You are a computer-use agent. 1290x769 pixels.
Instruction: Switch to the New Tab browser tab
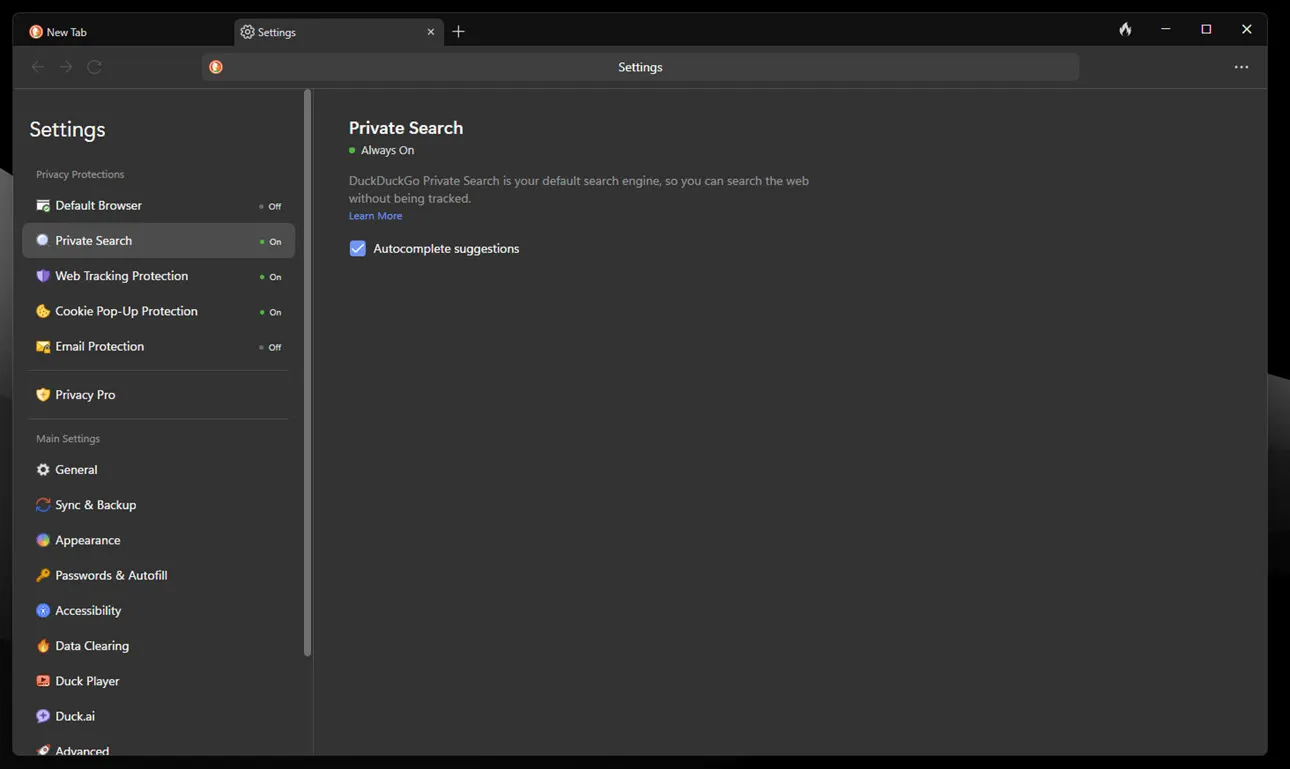click(65, 31)
